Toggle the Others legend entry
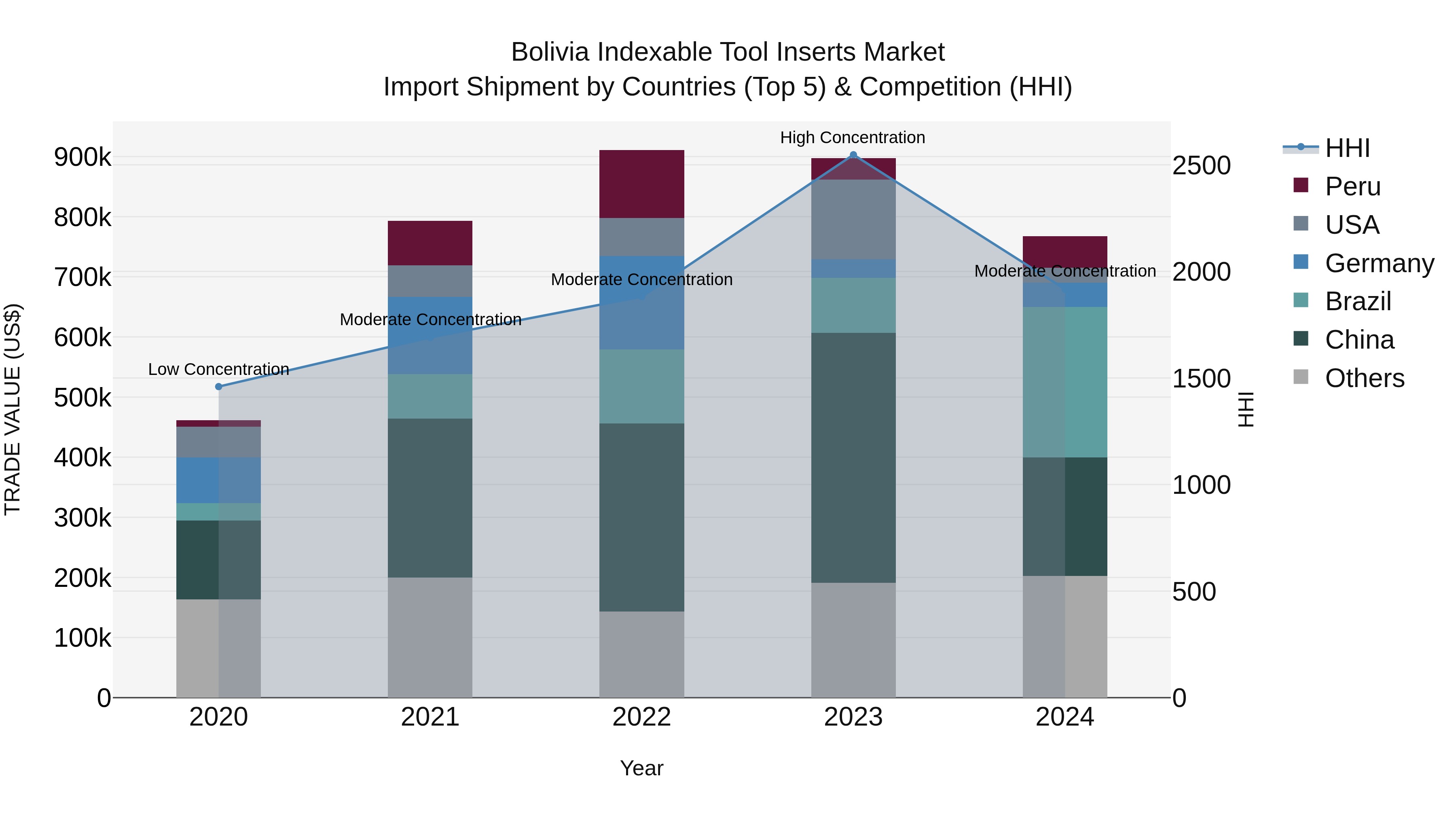This screenshot has width=1456, height=819. click(1348, 378)
